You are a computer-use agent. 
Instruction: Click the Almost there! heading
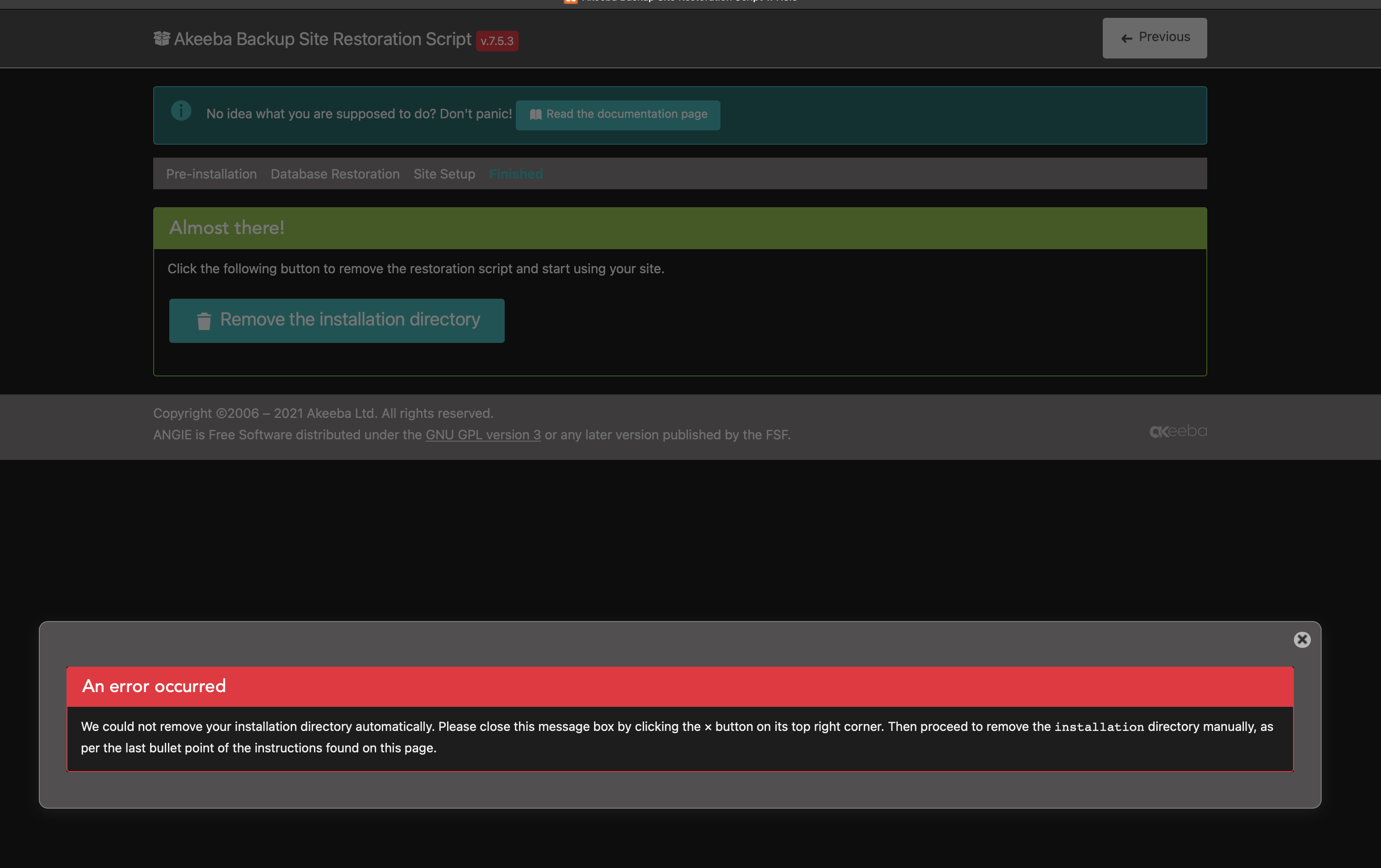pos(226,228)
